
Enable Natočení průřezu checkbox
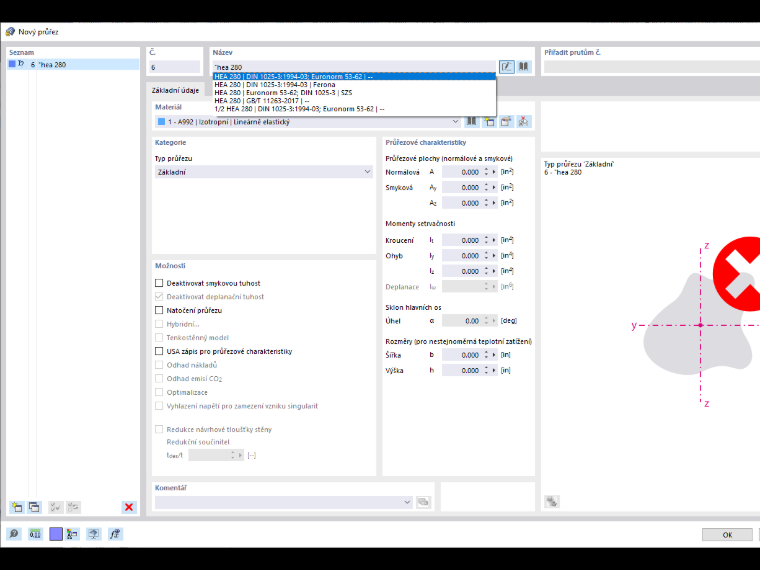pyautogui.click(x=159, y=310)
